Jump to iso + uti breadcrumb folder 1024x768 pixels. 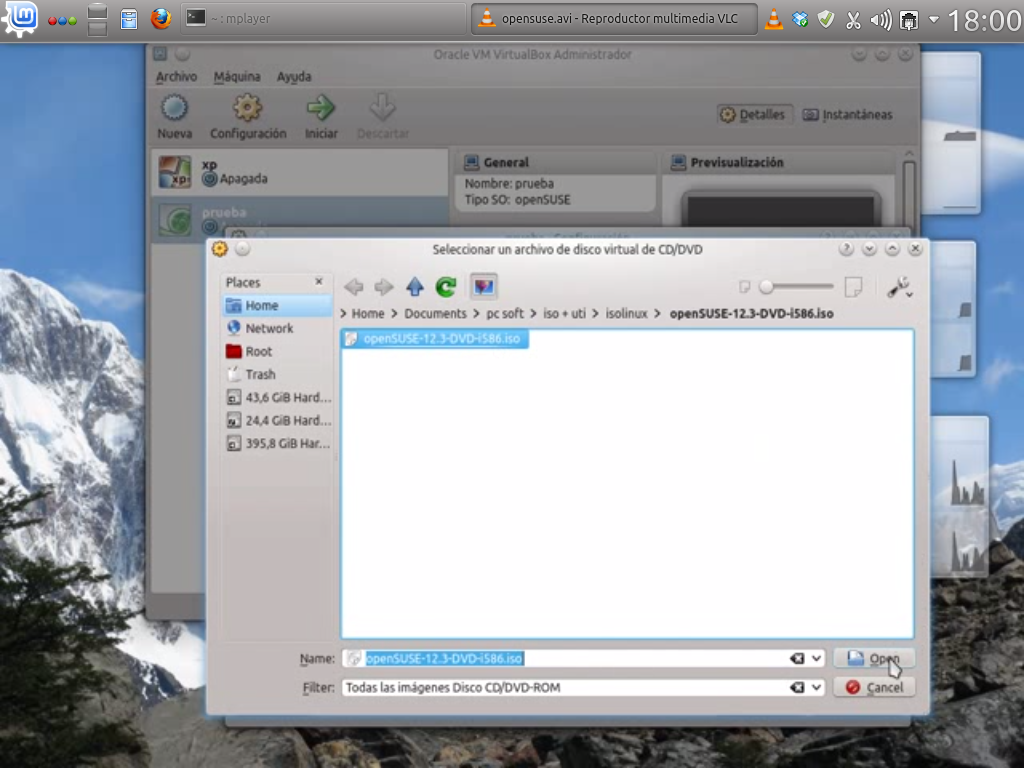564,313
